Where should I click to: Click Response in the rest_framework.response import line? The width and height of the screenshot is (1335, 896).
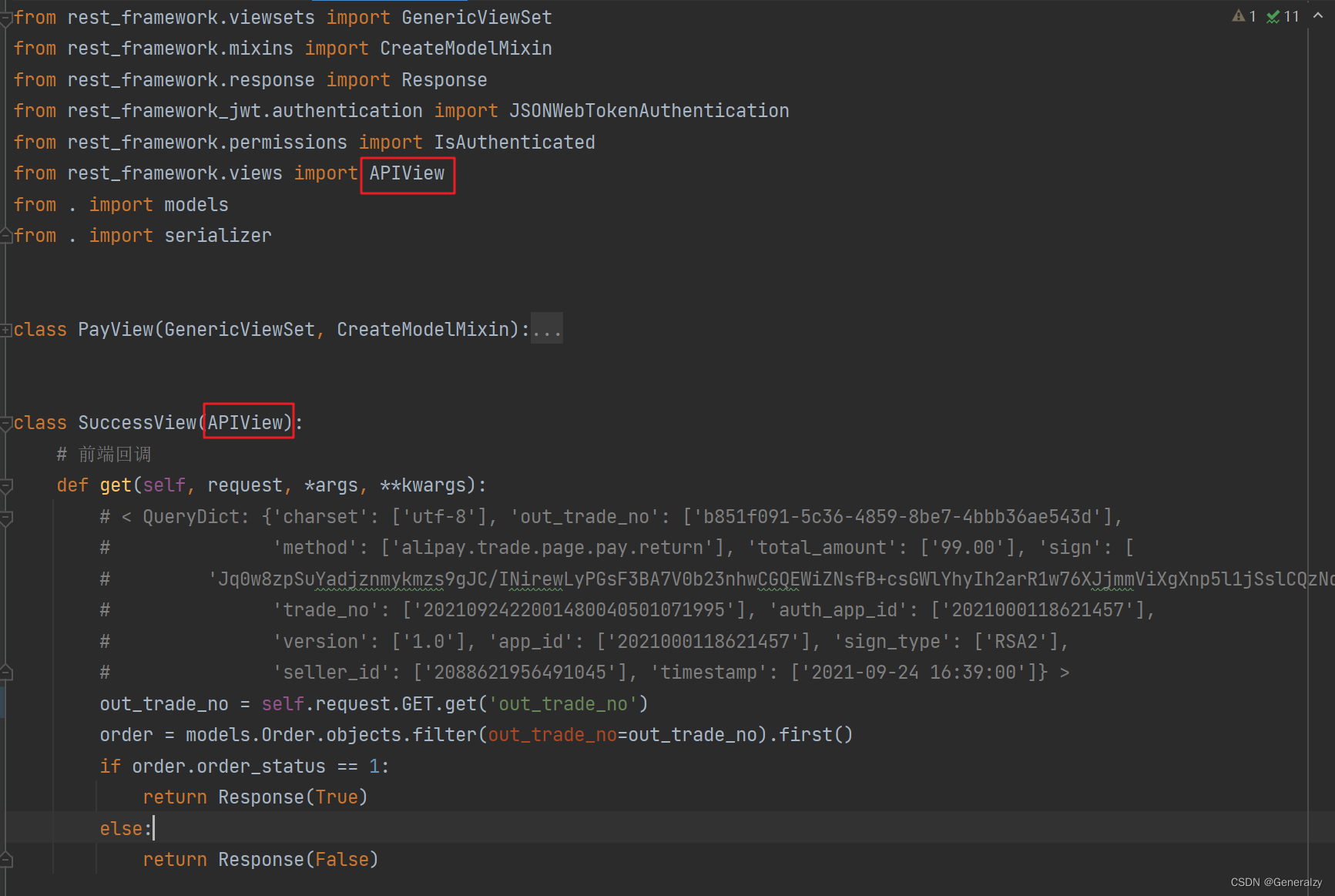444,79
